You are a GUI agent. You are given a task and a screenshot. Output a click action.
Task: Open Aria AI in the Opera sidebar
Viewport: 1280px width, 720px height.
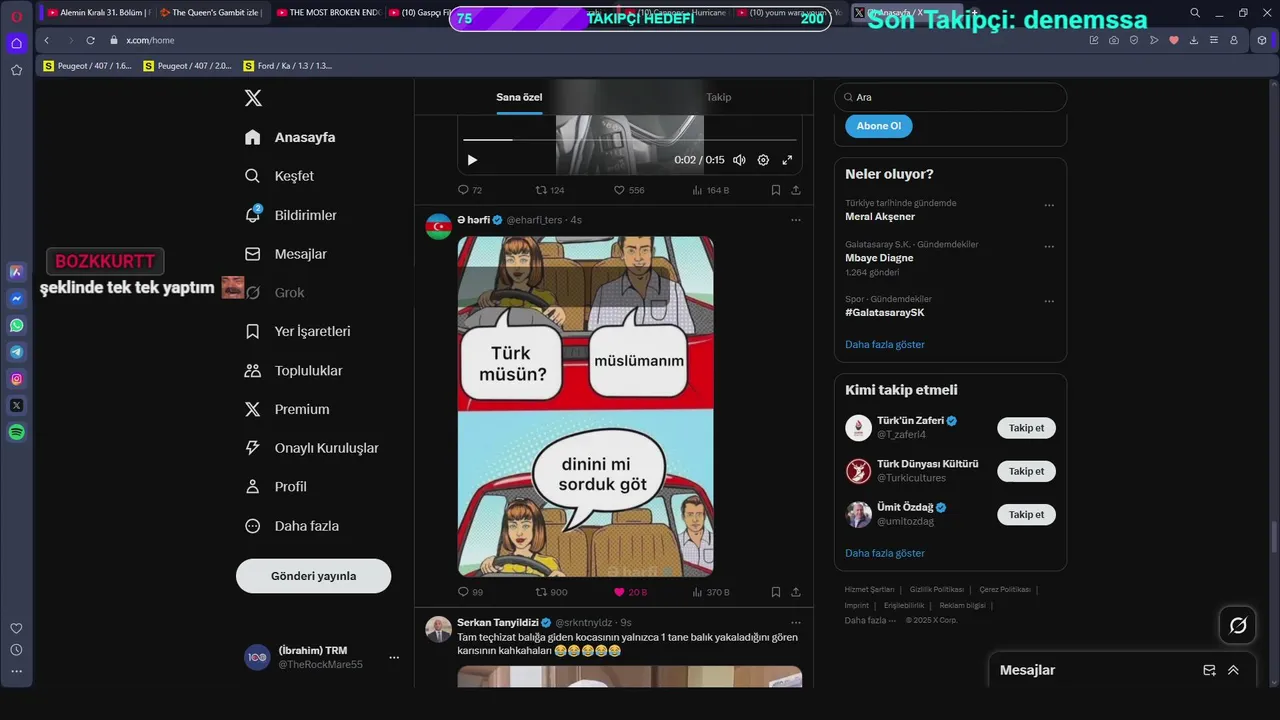pyautogui.click(x=17, y=272)
